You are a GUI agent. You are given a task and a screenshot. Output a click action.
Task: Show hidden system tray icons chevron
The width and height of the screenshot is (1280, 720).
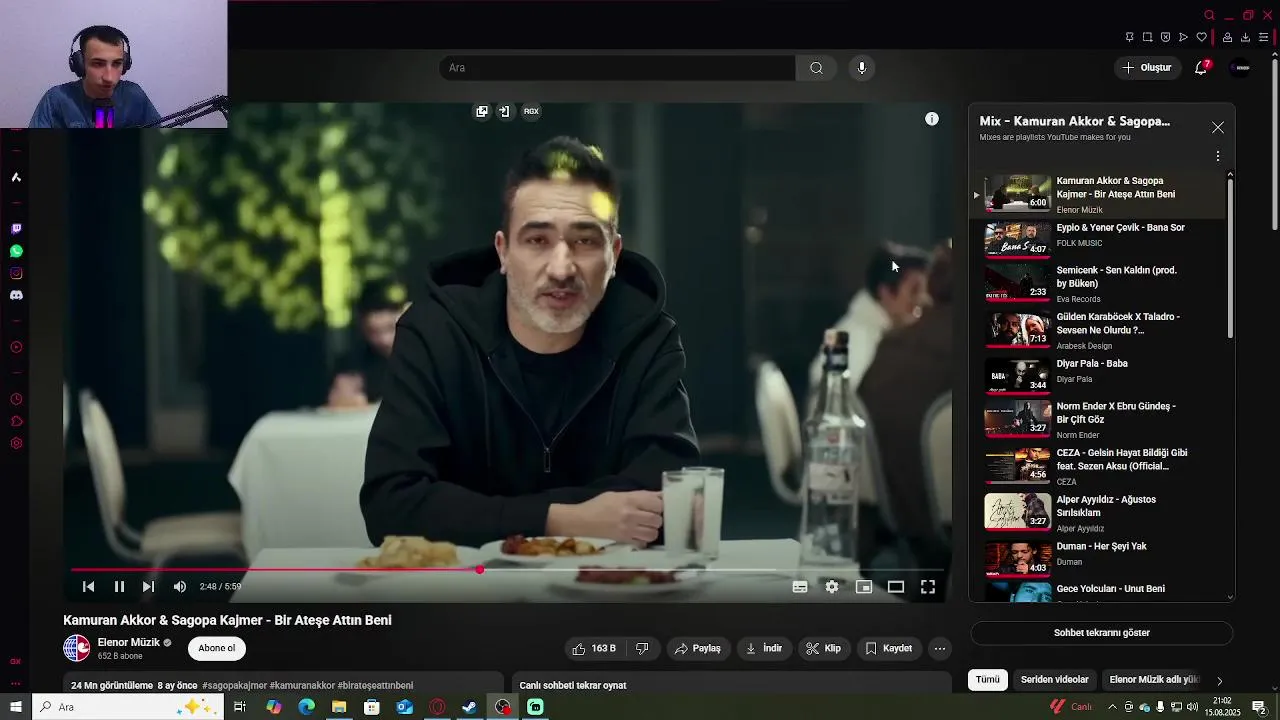1112,707
